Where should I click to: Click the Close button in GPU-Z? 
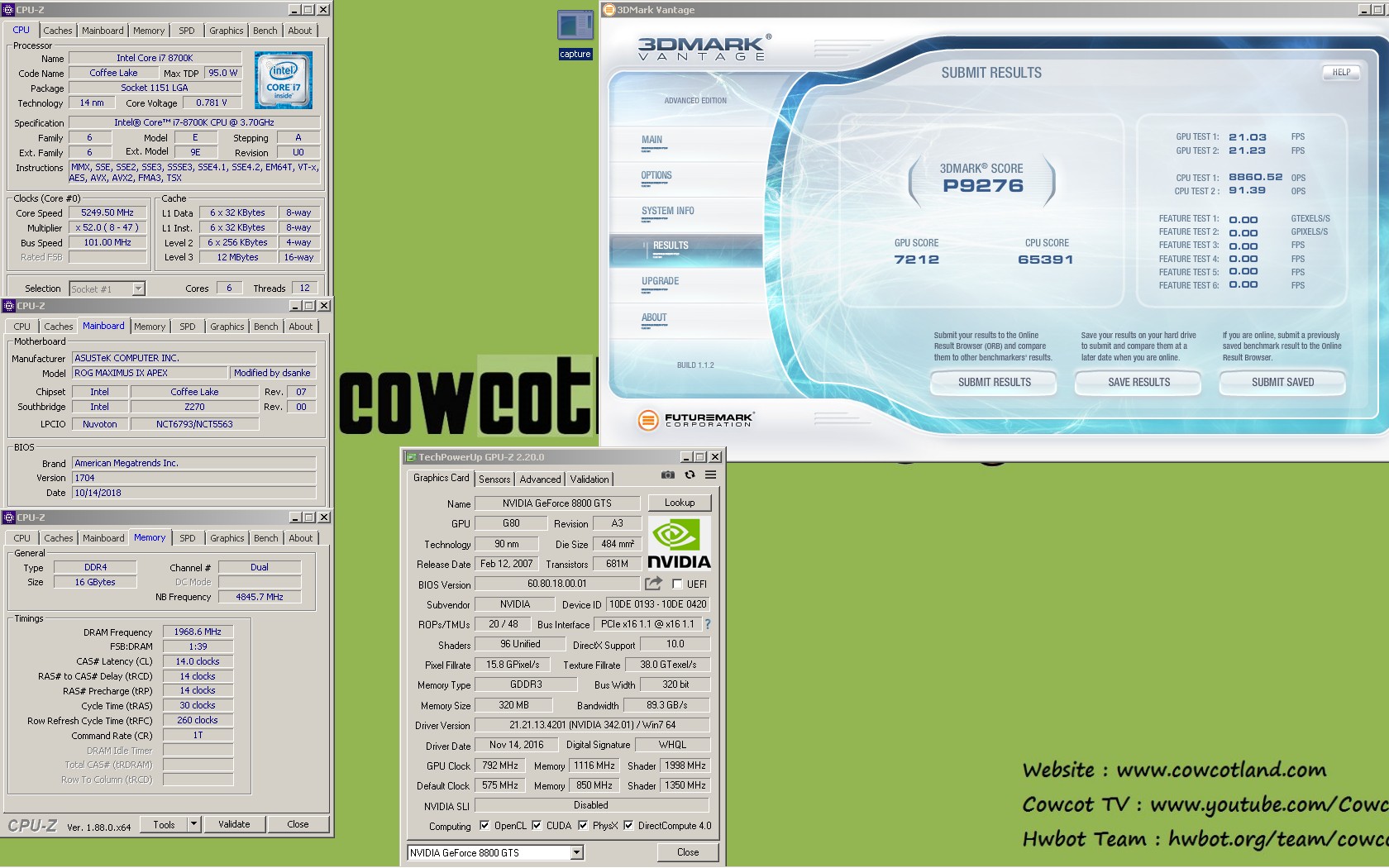pos(688,852)
